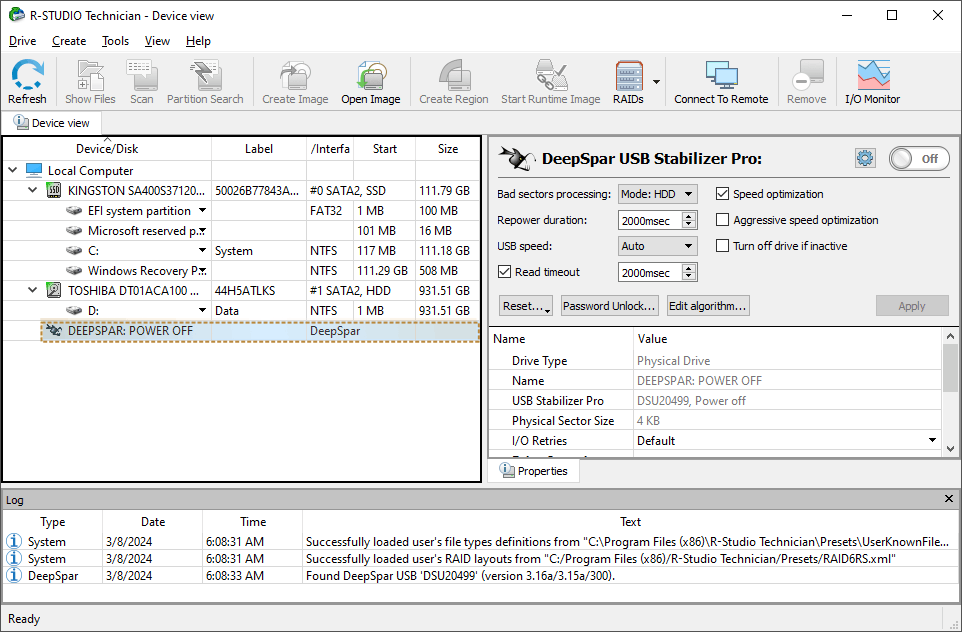
Task: Open Bad sectors processing mode dropdown
Action: pyautogui.click(x=658, y=195)
